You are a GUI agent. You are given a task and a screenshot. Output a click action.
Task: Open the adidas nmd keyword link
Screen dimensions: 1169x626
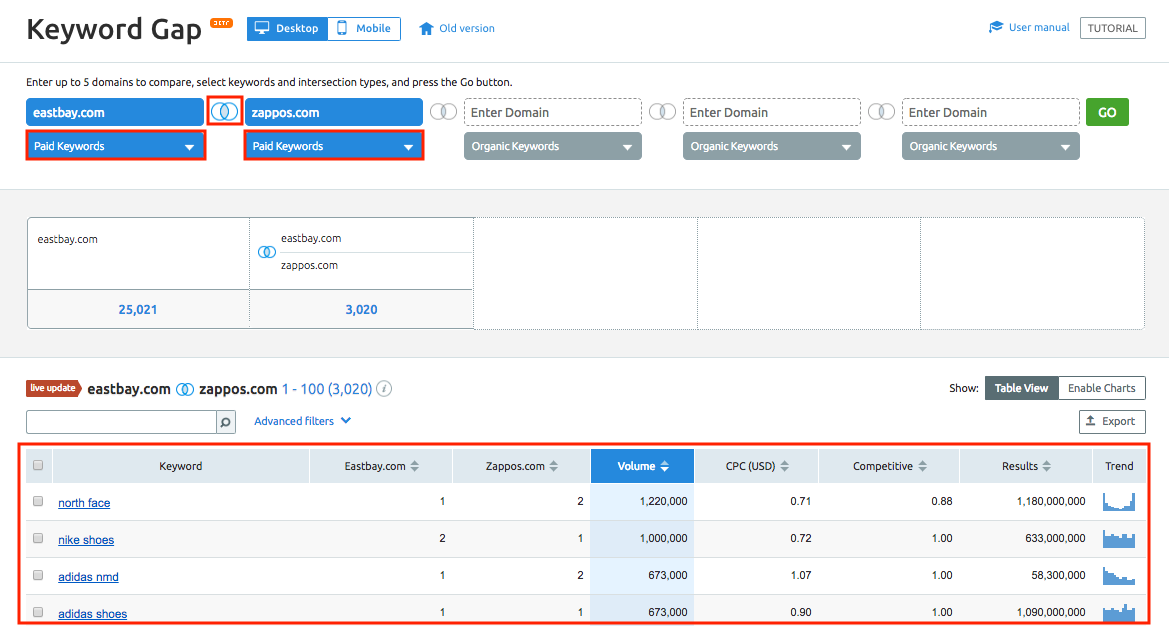tap(88, 577)
